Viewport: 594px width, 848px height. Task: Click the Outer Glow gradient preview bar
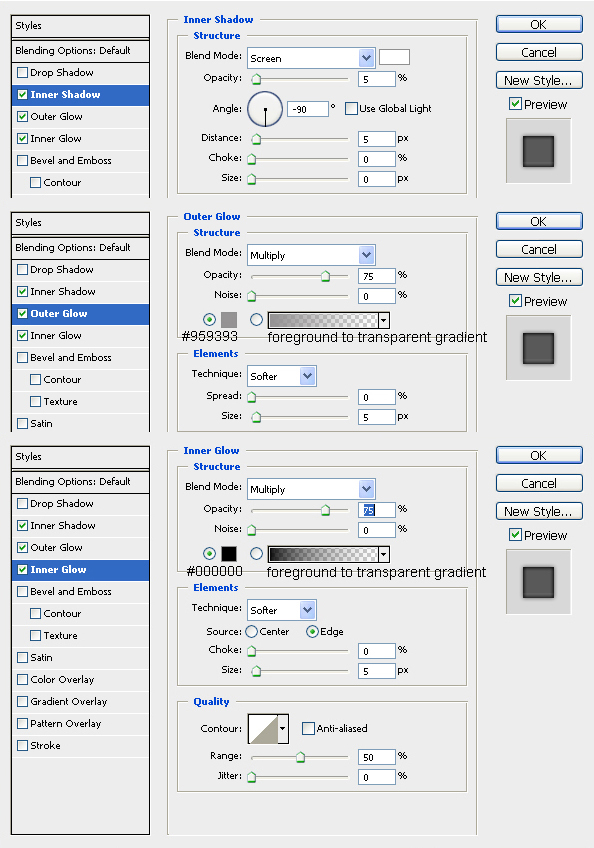click(x=323, y=320)
